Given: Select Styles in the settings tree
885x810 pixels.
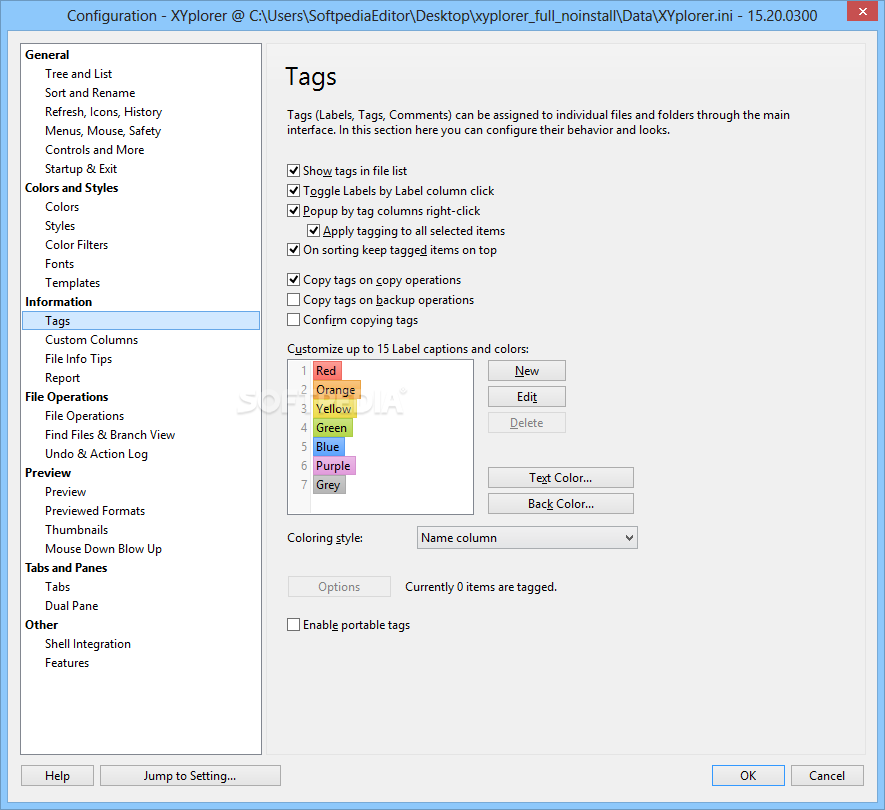Looking at the screenshot, I should (x=60, y=226).
